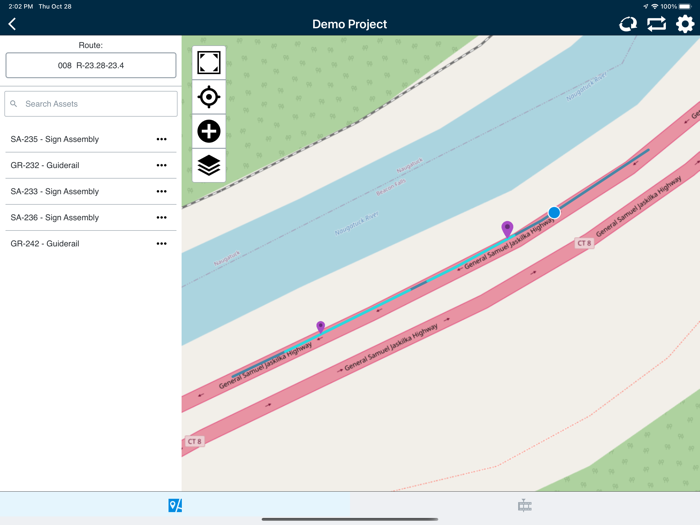Select the smaller purple map pin
Screen dimensions: 700x525
(321, 327)
